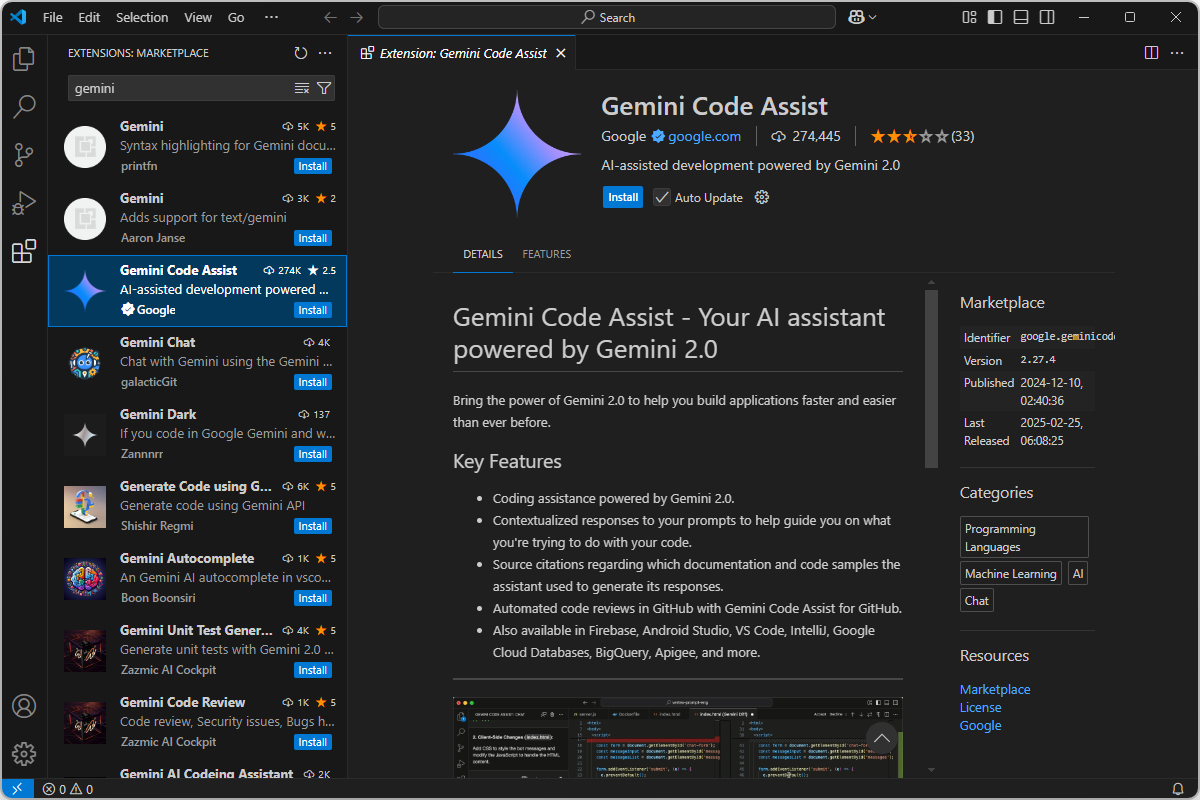Open the Run and Debug view
Image resolution: width=1200 pixels, height=800 pixels.
coord(24,203)
